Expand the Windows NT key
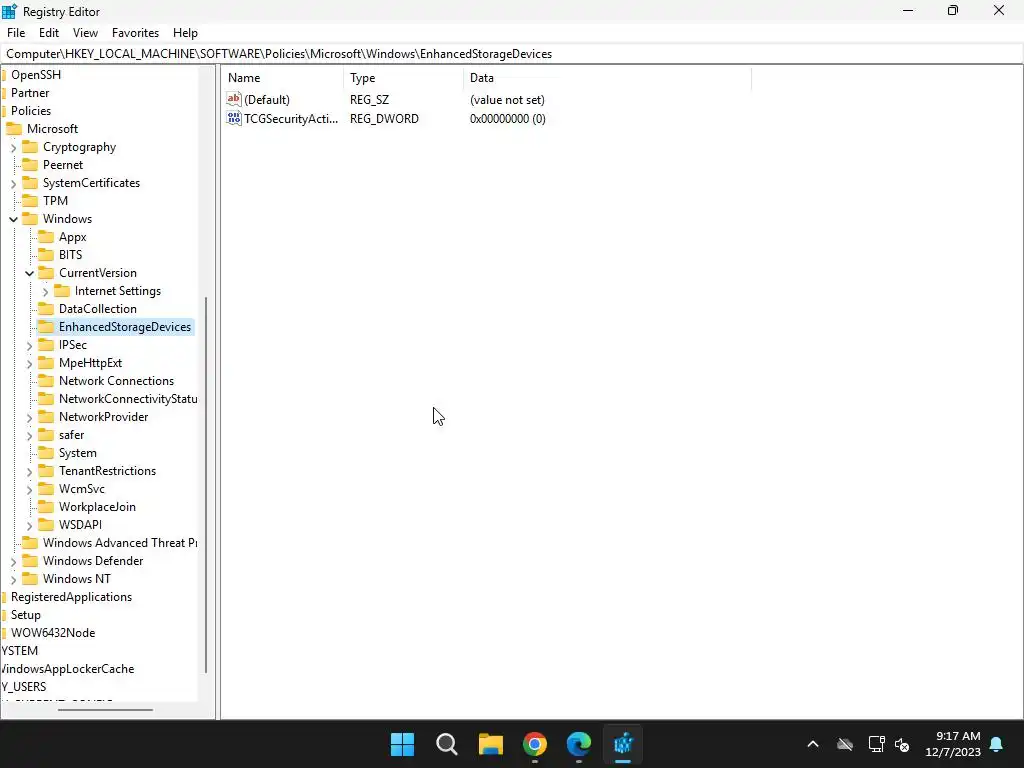The height and width of the screenshot is (768, 1024). 13,579
